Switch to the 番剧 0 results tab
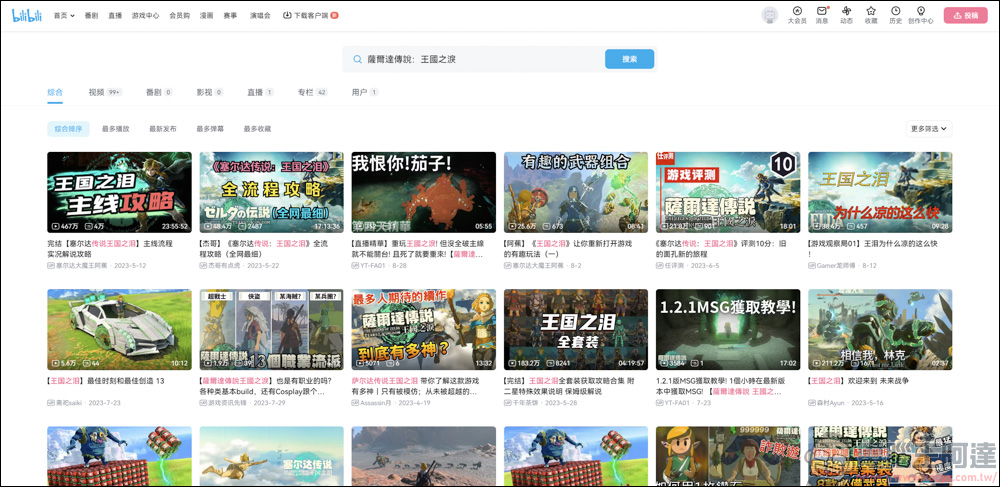The image size is (1000, 487). (x=159, y=92)
